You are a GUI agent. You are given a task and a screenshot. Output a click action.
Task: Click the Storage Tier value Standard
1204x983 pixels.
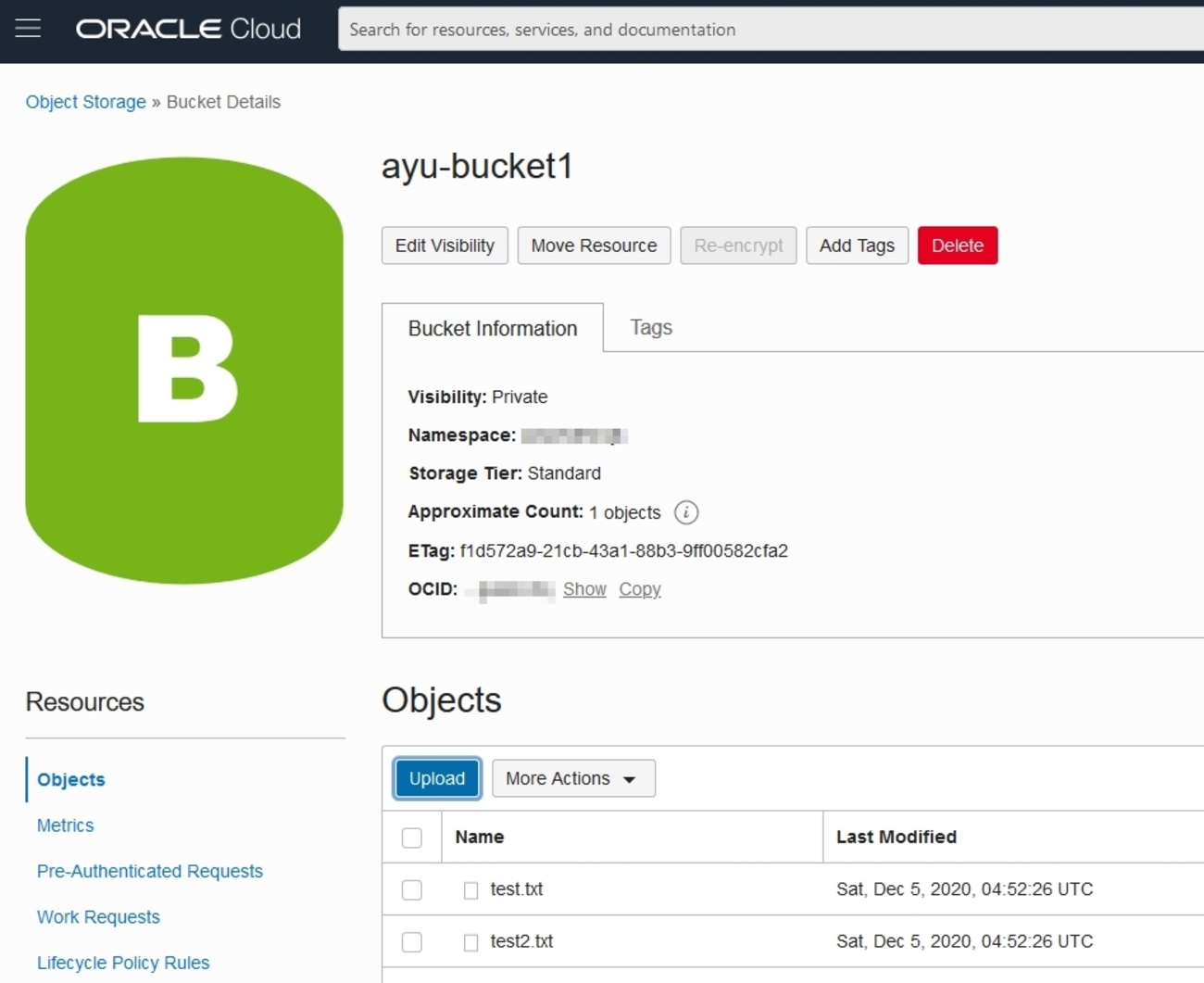564,473
